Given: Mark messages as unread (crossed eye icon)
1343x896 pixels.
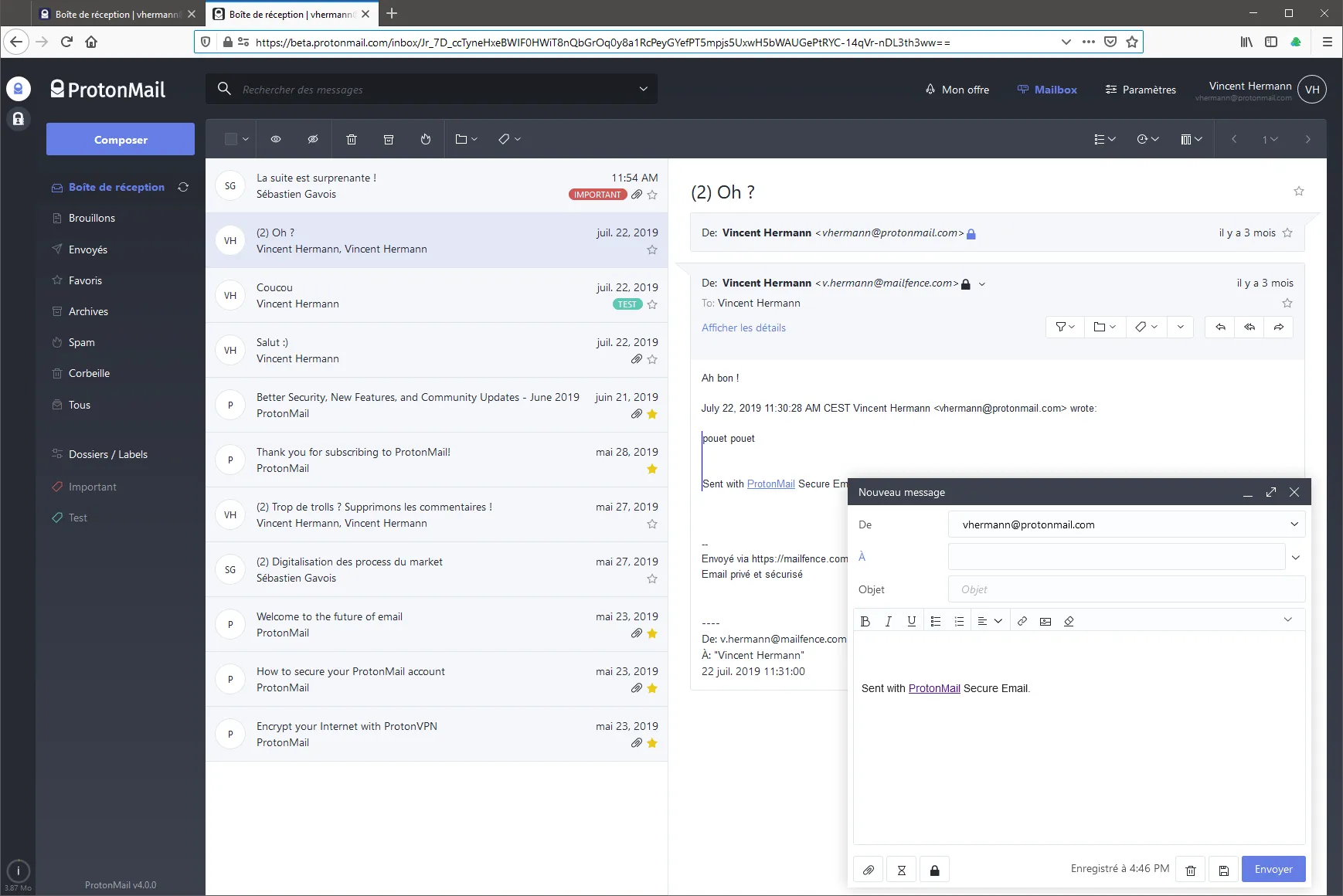Looking at the screenshot, I should coord(313,139).
